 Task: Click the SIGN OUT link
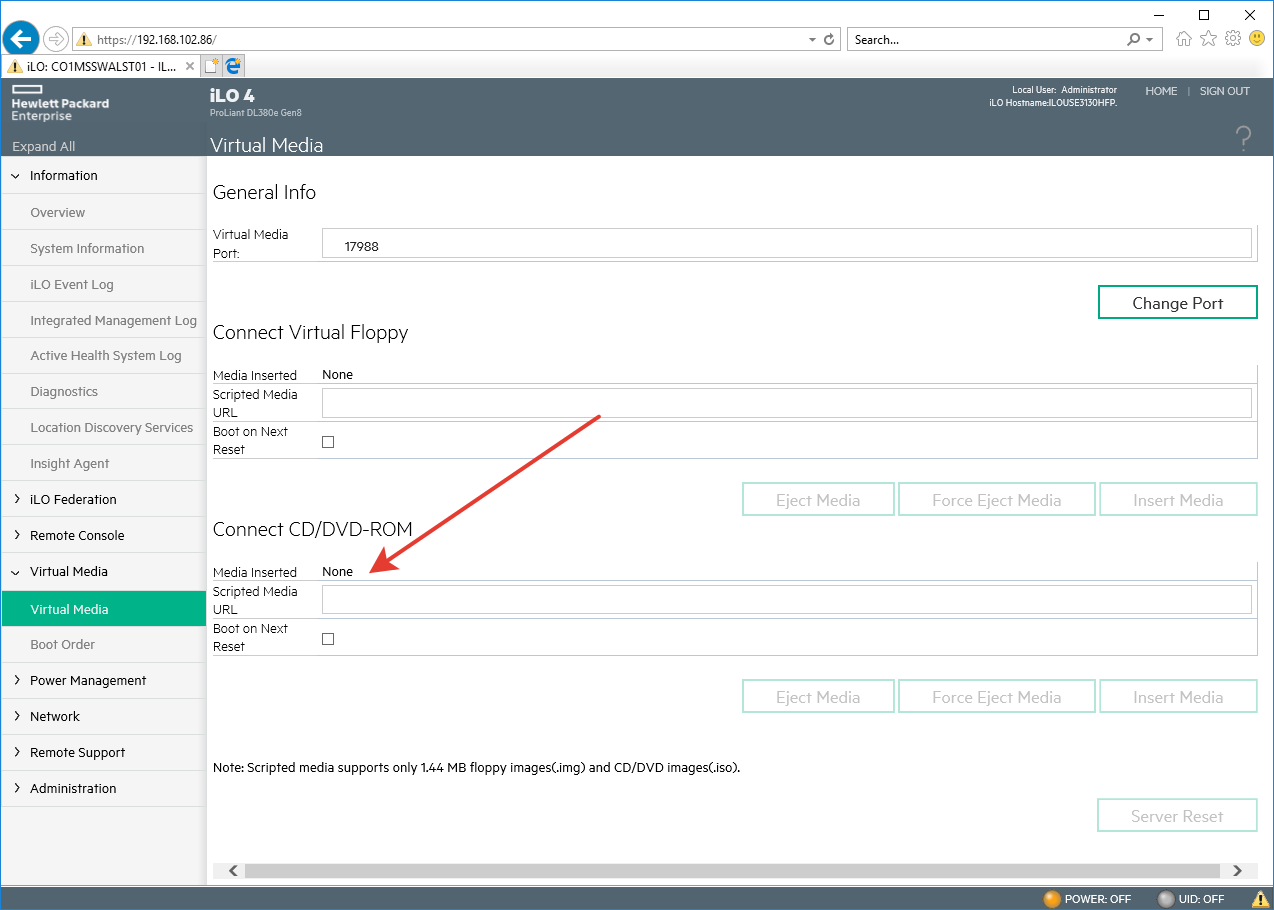tap(1225, 91)
